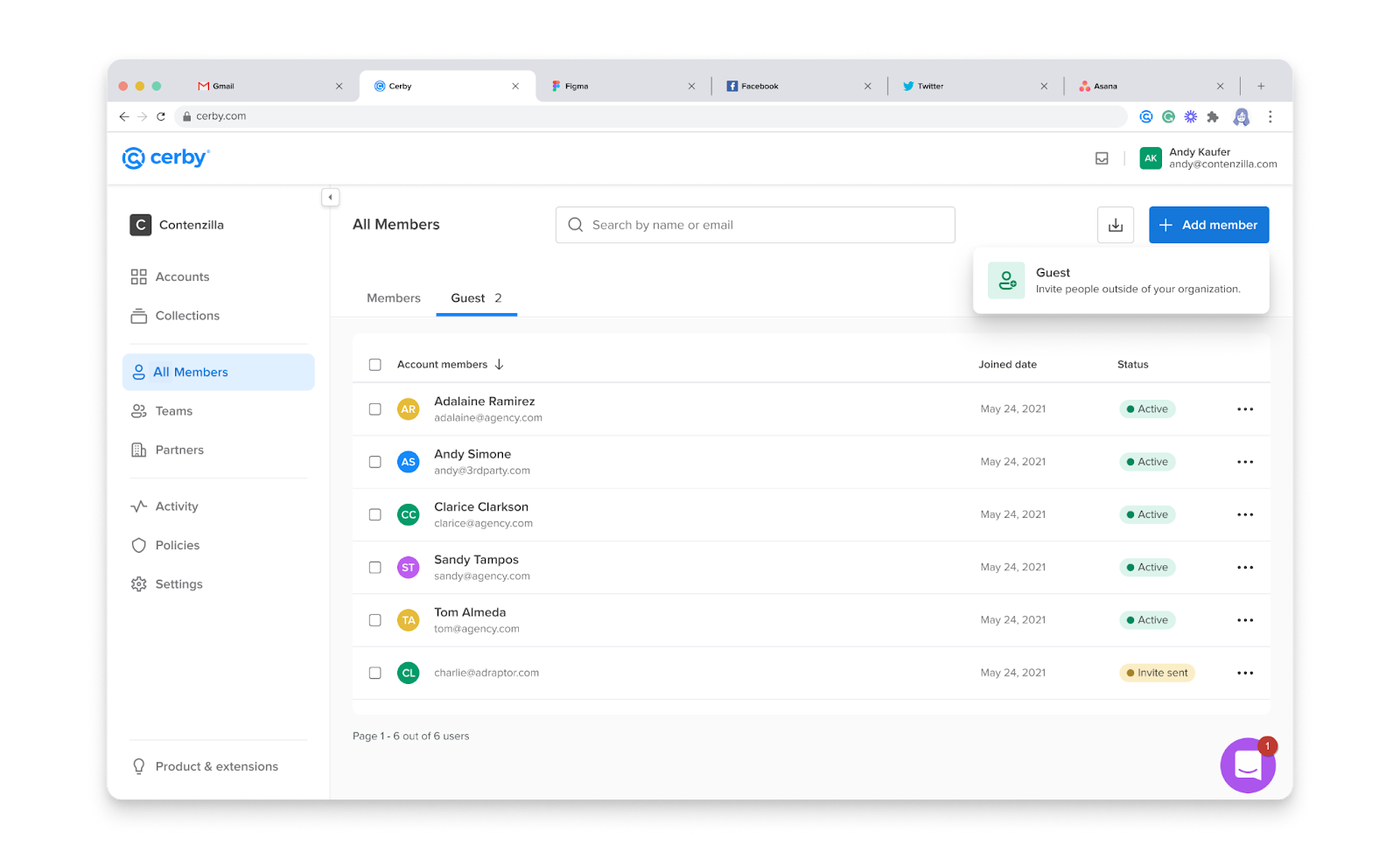The image size is (1400, 859).
Task: Open the browser three-dot menu
Action: click(1270, 116)
